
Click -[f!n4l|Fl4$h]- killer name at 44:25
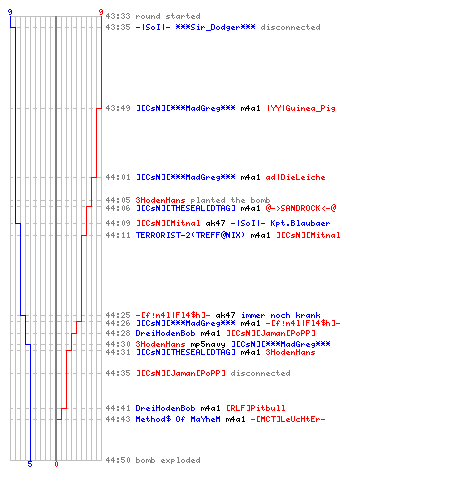(x=173, y=315)
